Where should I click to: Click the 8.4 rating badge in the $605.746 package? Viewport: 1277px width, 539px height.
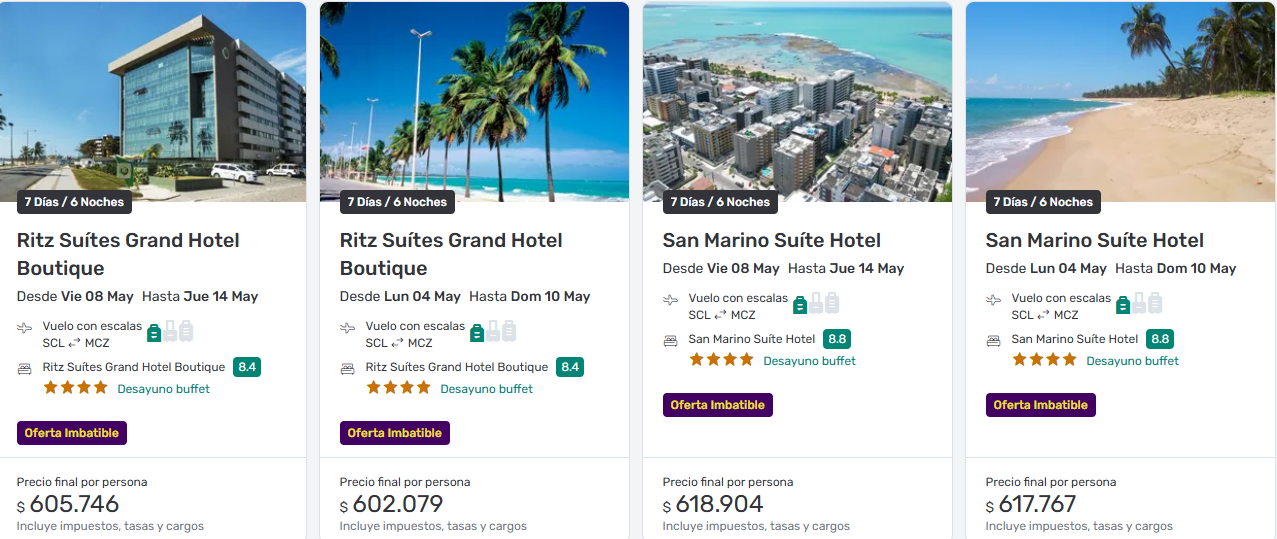pos(247,367)
